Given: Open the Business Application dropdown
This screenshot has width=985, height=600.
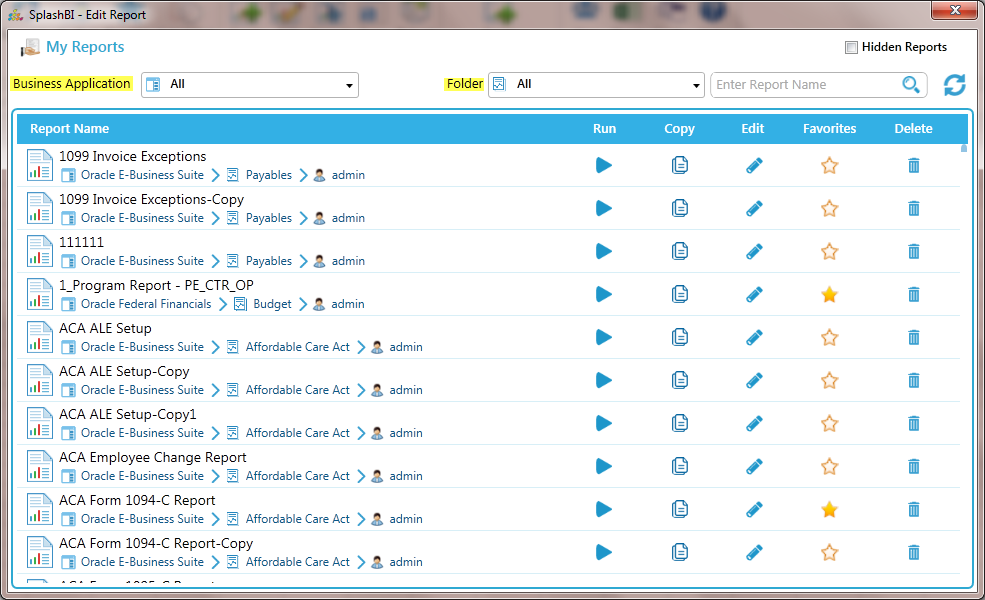Looking at the screenshot, I should click(x=250, y=85).
